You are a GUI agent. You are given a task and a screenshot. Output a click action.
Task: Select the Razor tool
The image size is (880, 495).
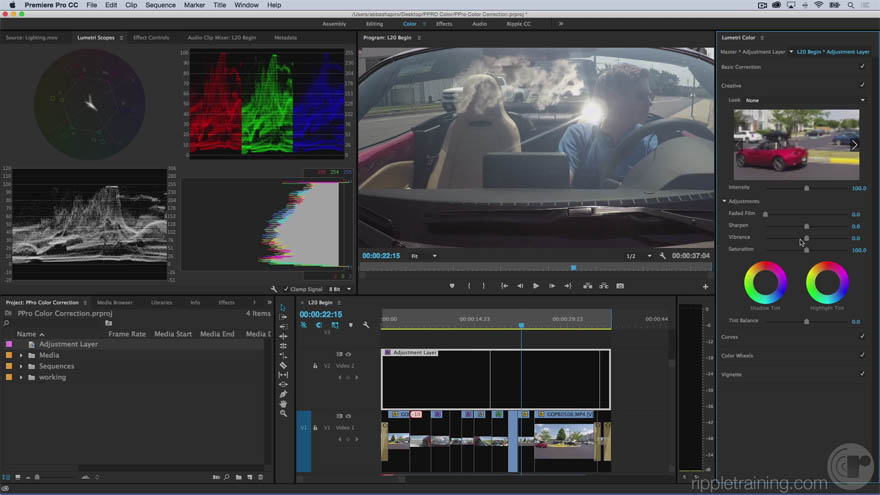click(x=283, y=365)
